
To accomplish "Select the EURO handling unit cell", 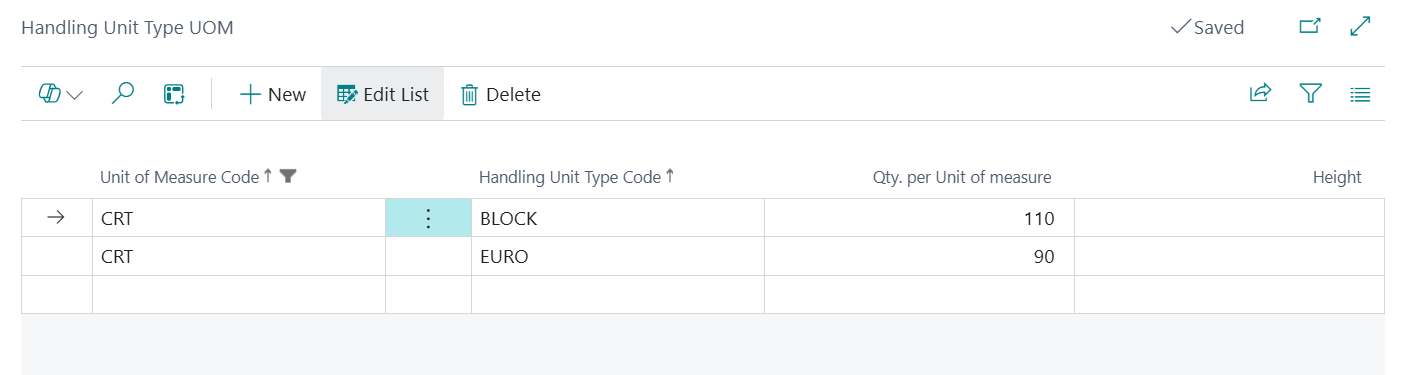I will 618,257.
